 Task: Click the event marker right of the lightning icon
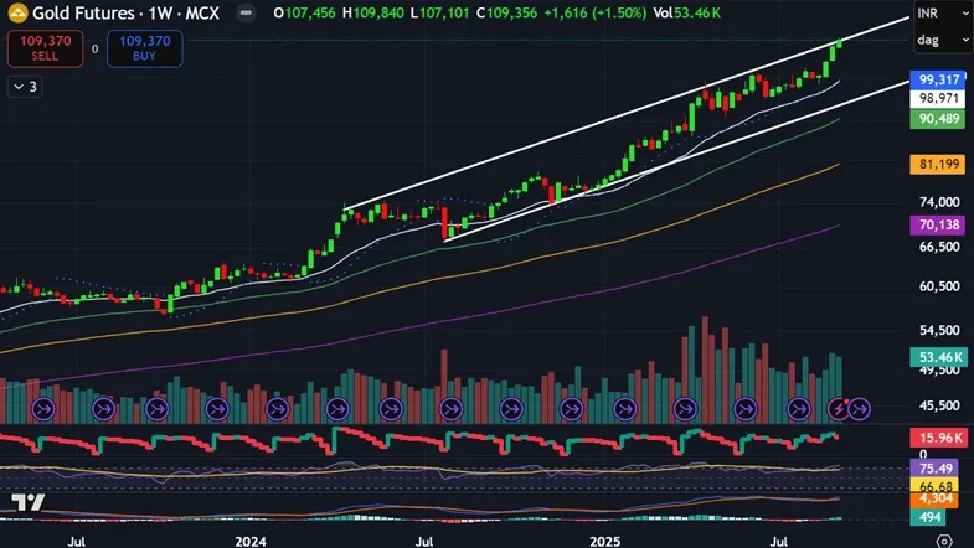860,409
